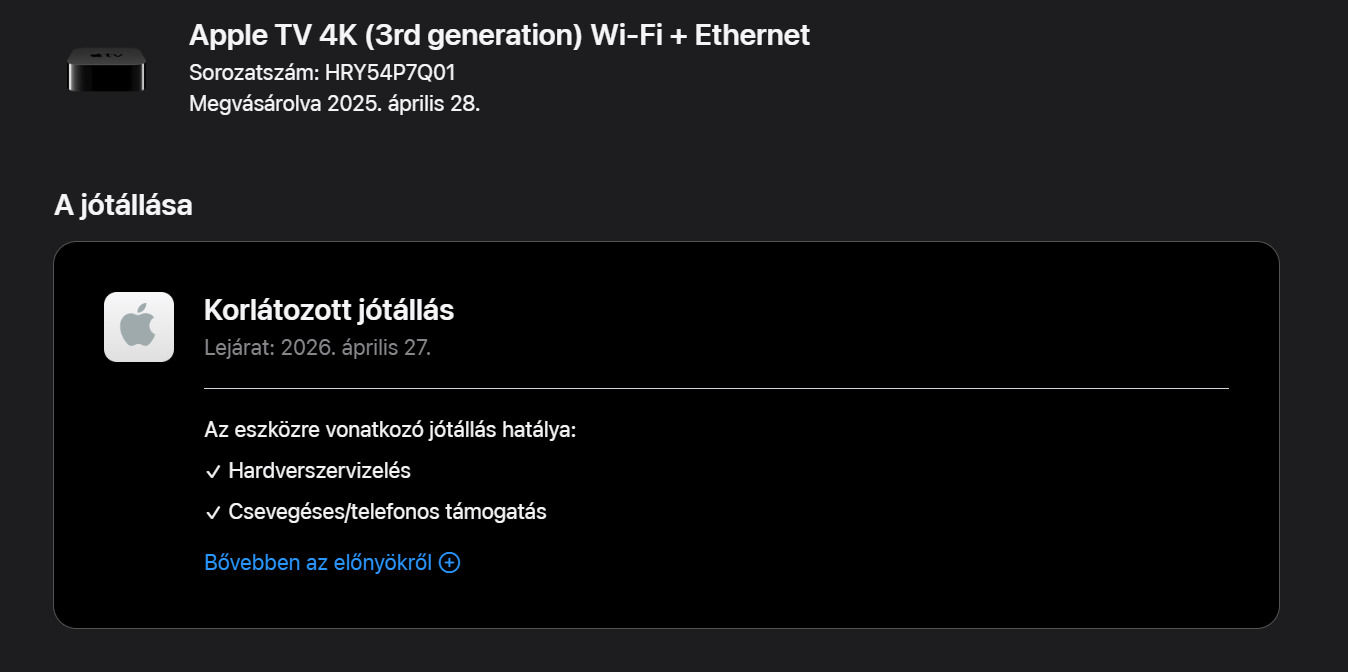Click the "Megvásárolva" label
This screenshot has height=672, width=1348.
[x=255, y=104]
